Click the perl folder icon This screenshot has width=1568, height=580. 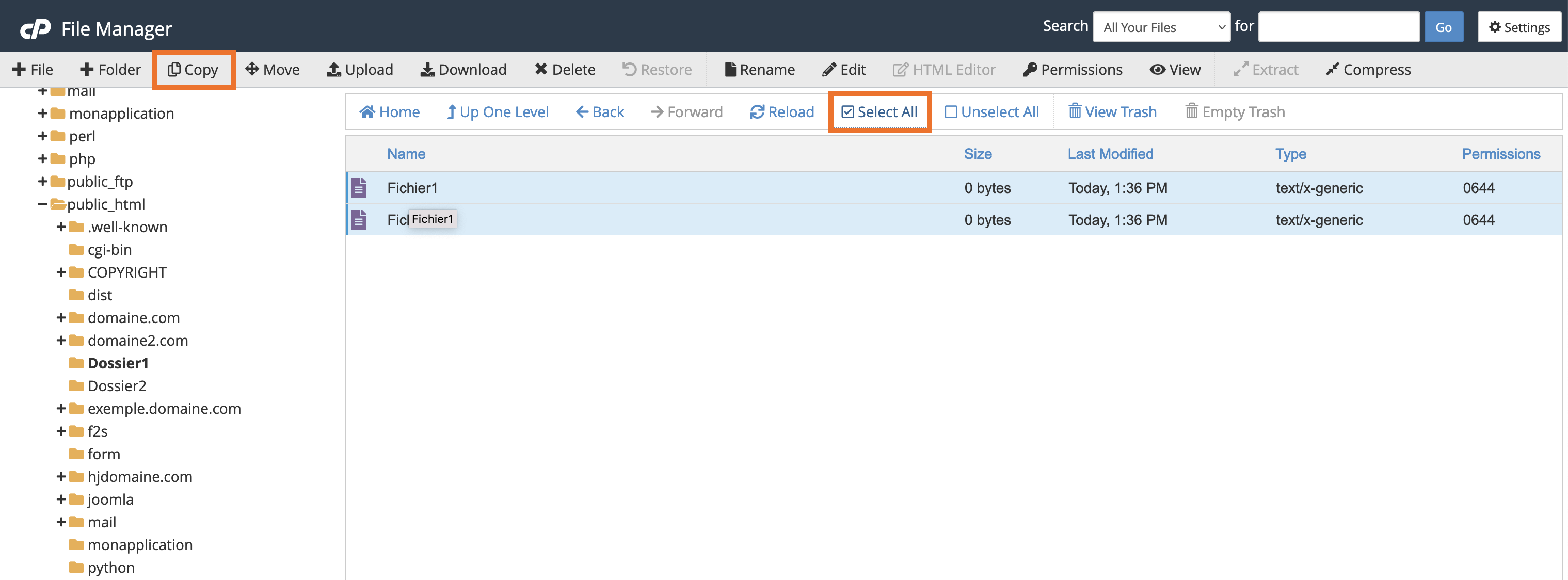pyautogui.click(x=58, y=136)
